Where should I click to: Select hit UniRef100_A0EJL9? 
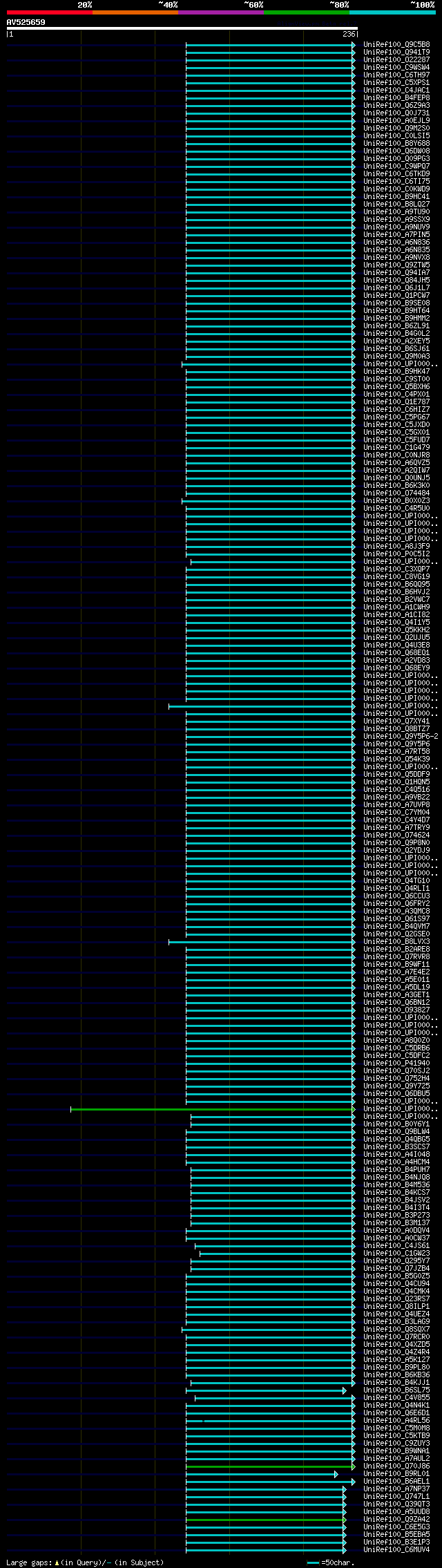click(x=396, y=121)
